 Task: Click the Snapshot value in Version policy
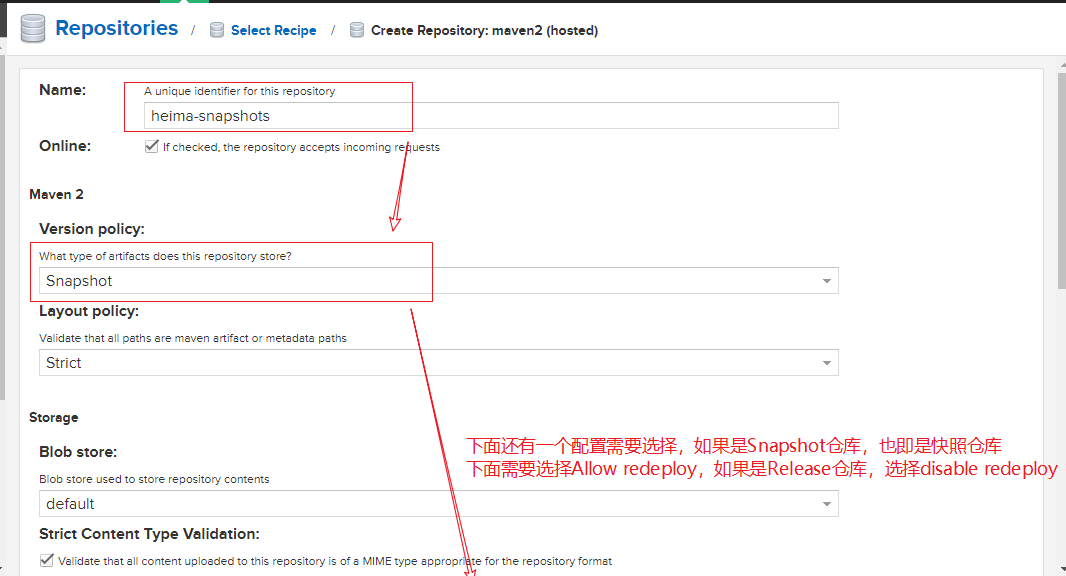[x=80, y=281]
